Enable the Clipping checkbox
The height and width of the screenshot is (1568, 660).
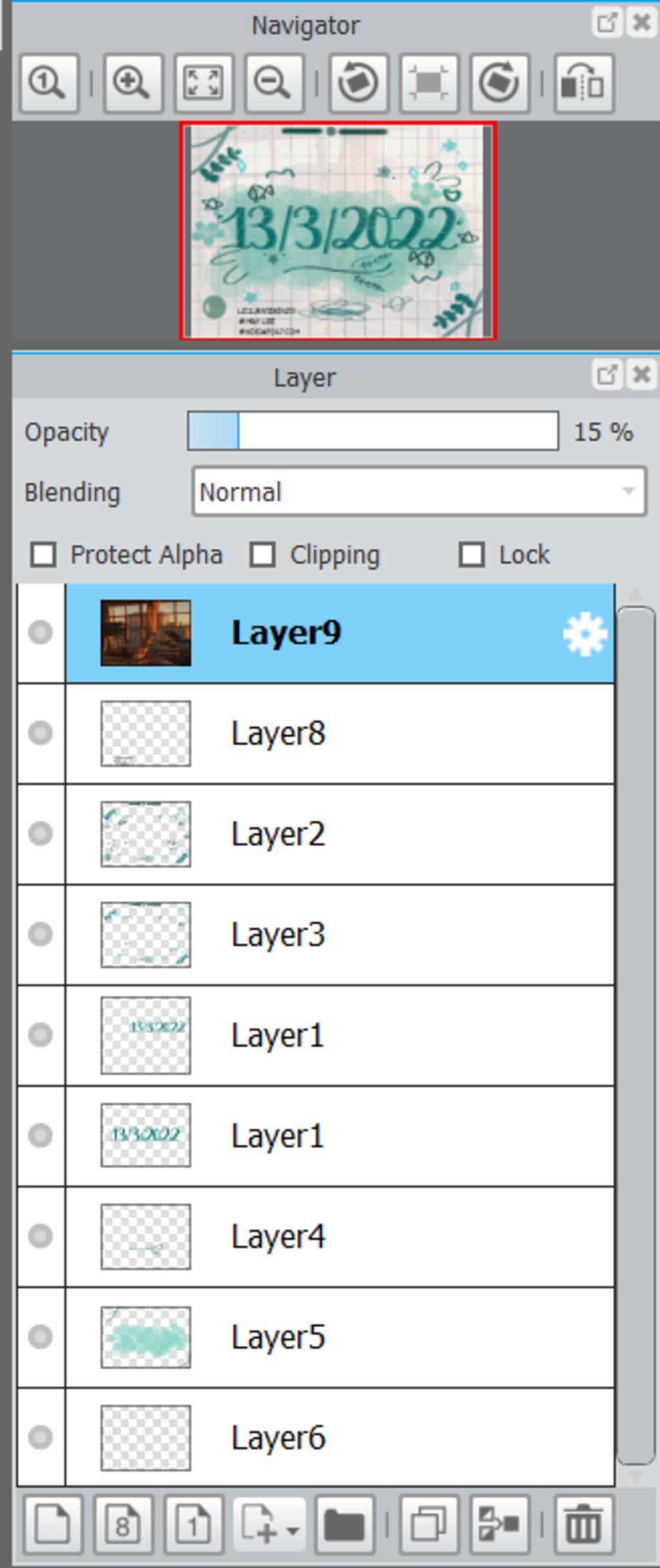click(x=262, y=554)
